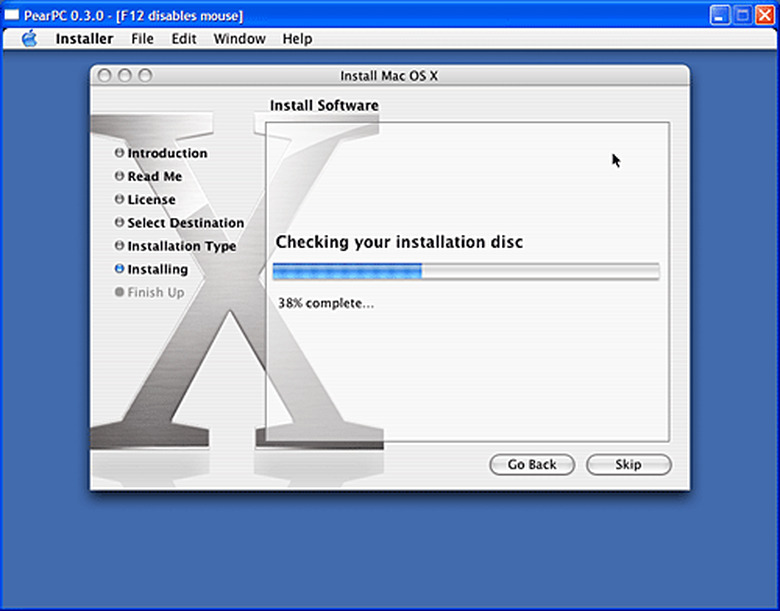This screenshot has width=780, height=611.
Task: Click the Introduction step bullet
Action: (x=119, y=153)
